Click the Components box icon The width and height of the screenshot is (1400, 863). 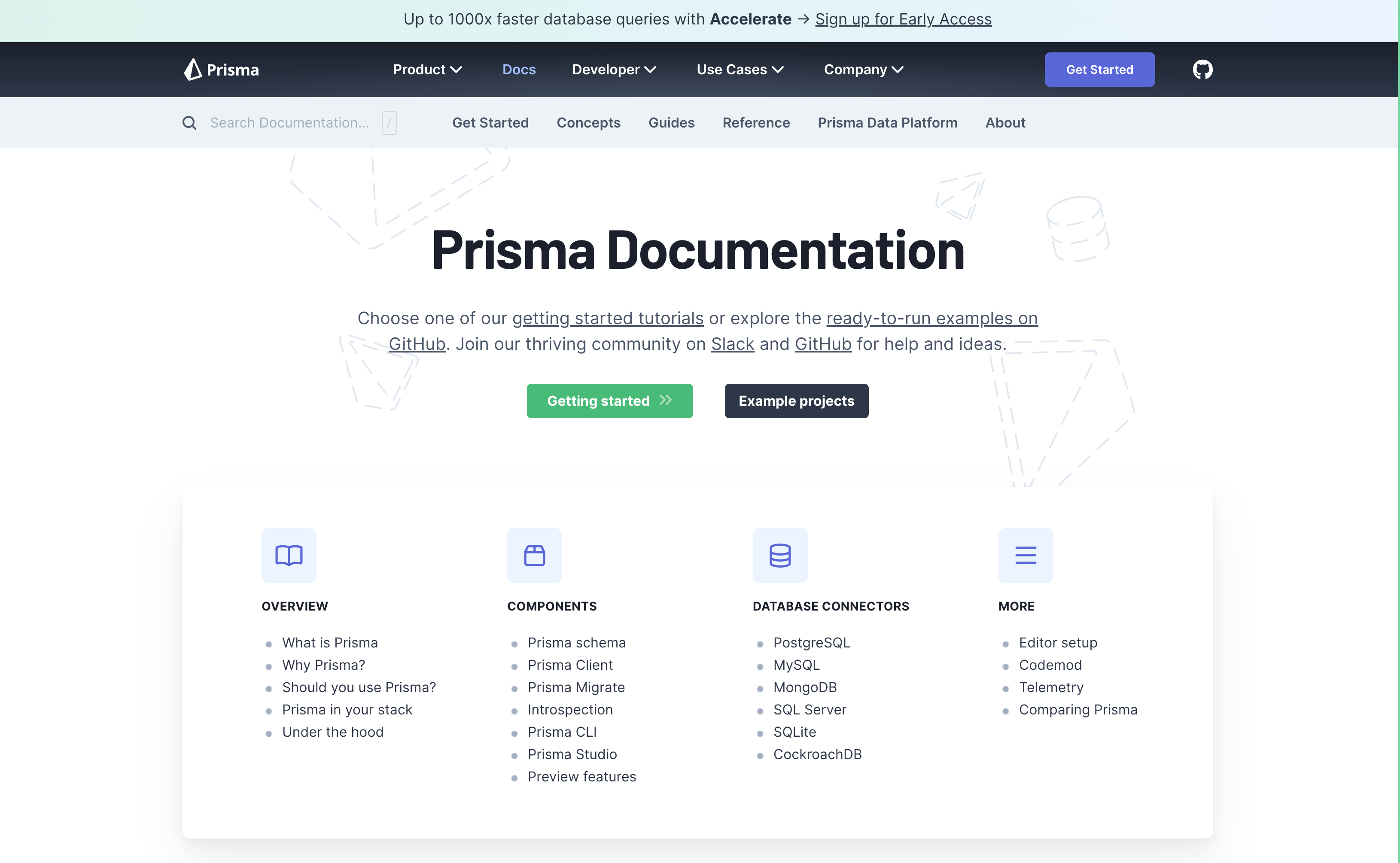click(535, 555)
